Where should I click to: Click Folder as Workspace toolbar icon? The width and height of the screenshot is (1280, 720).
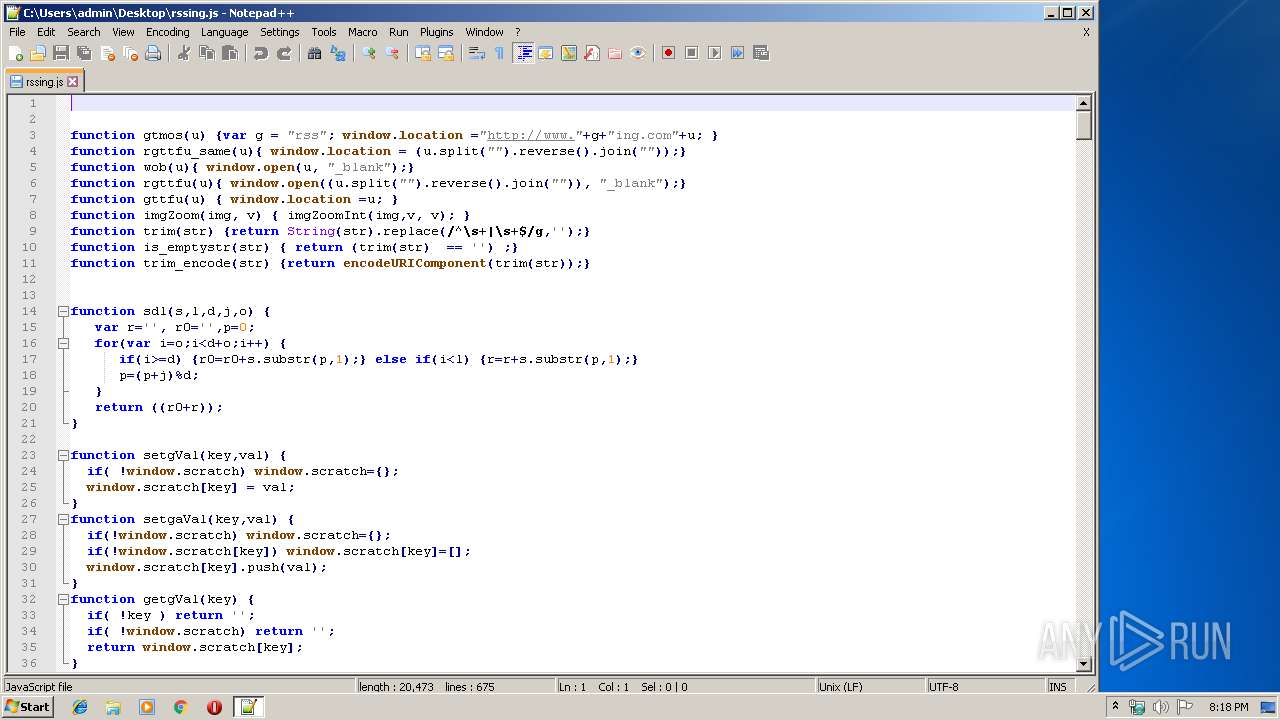point(615,53)
